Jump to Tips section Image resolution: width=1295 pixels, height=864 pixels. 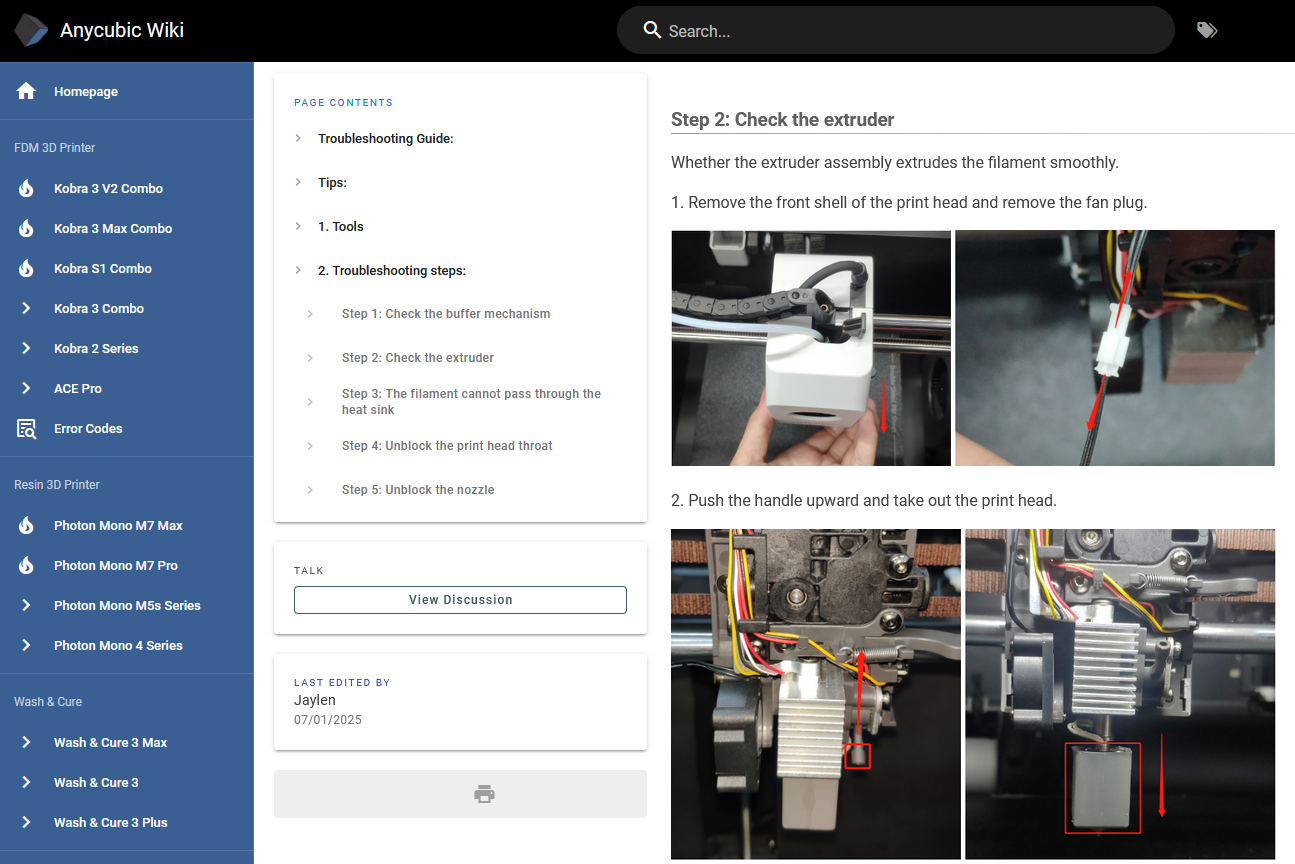coord(332,183)
